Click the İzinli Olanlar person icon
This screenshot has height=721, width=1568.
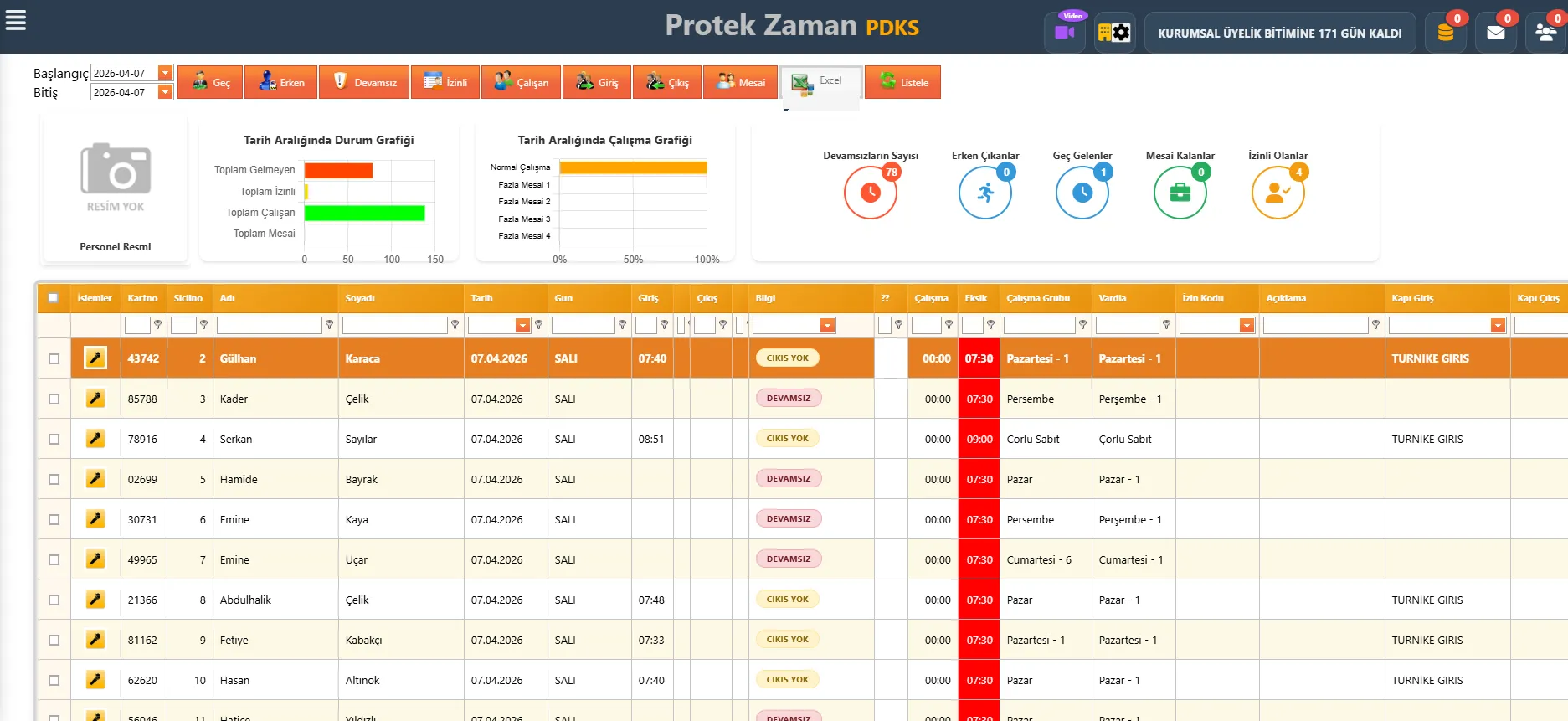[1278, 193]
